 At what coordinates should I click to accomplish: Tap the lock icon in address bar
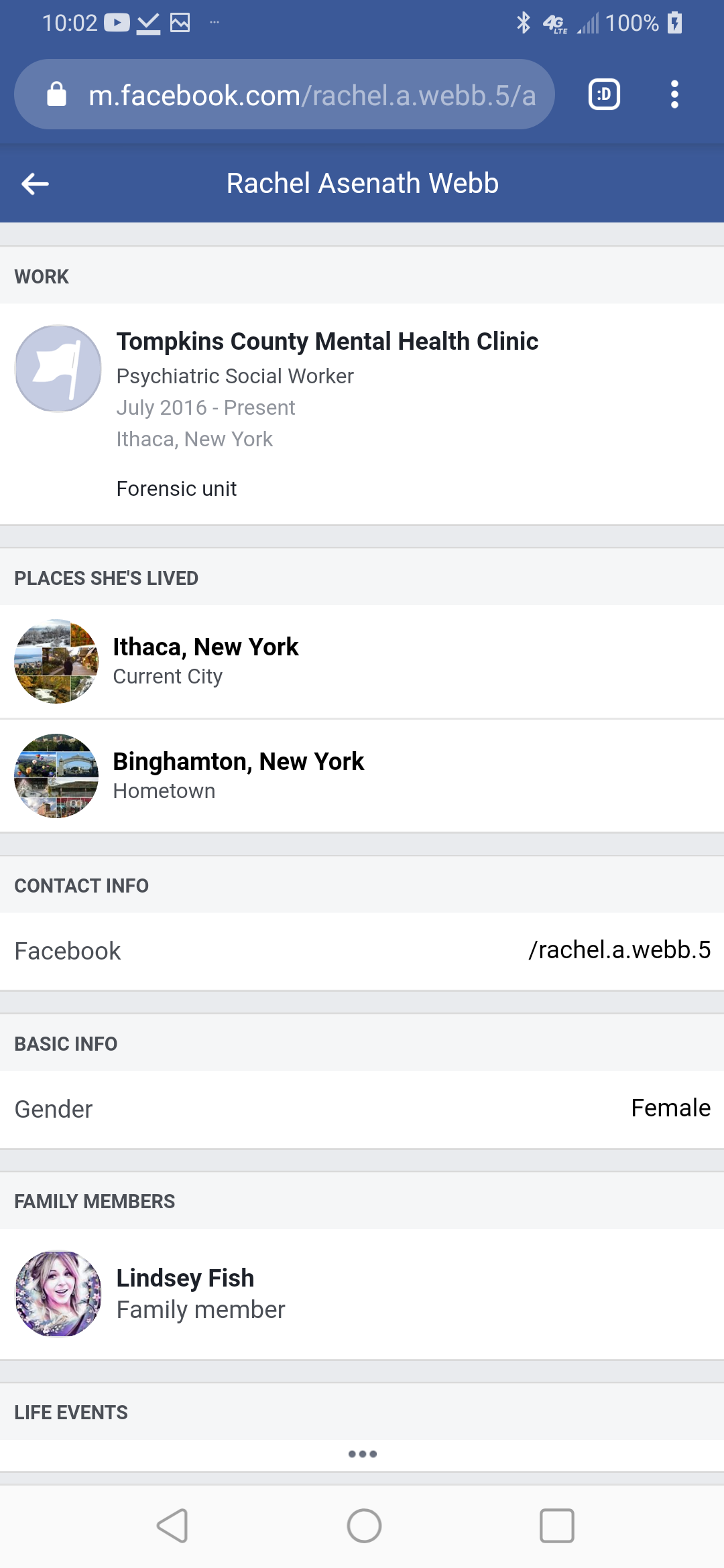[x=56, y=94]
